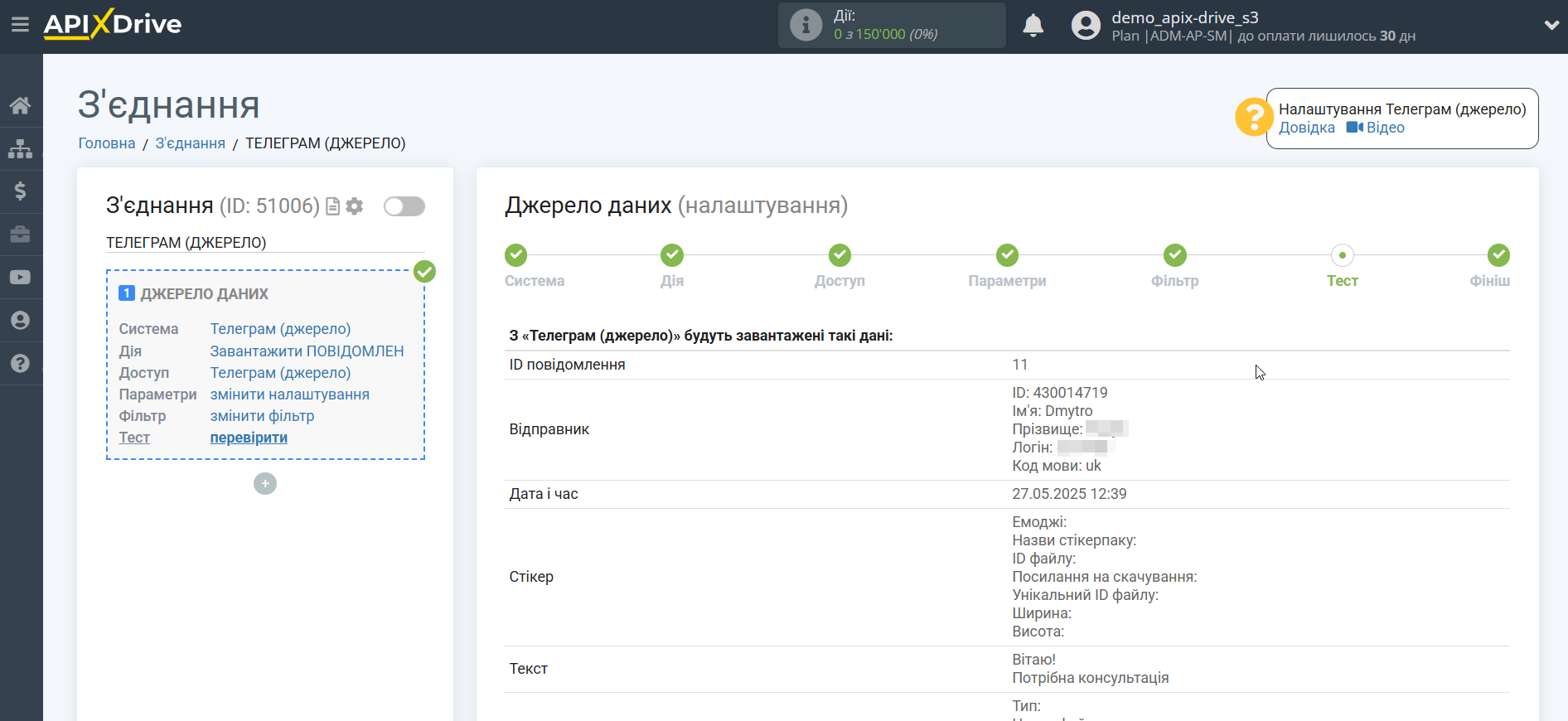Image resolution: width=1568 pixels, height=721 pixels.
Task: Go to Доступ step
Action: coord(840,255)
